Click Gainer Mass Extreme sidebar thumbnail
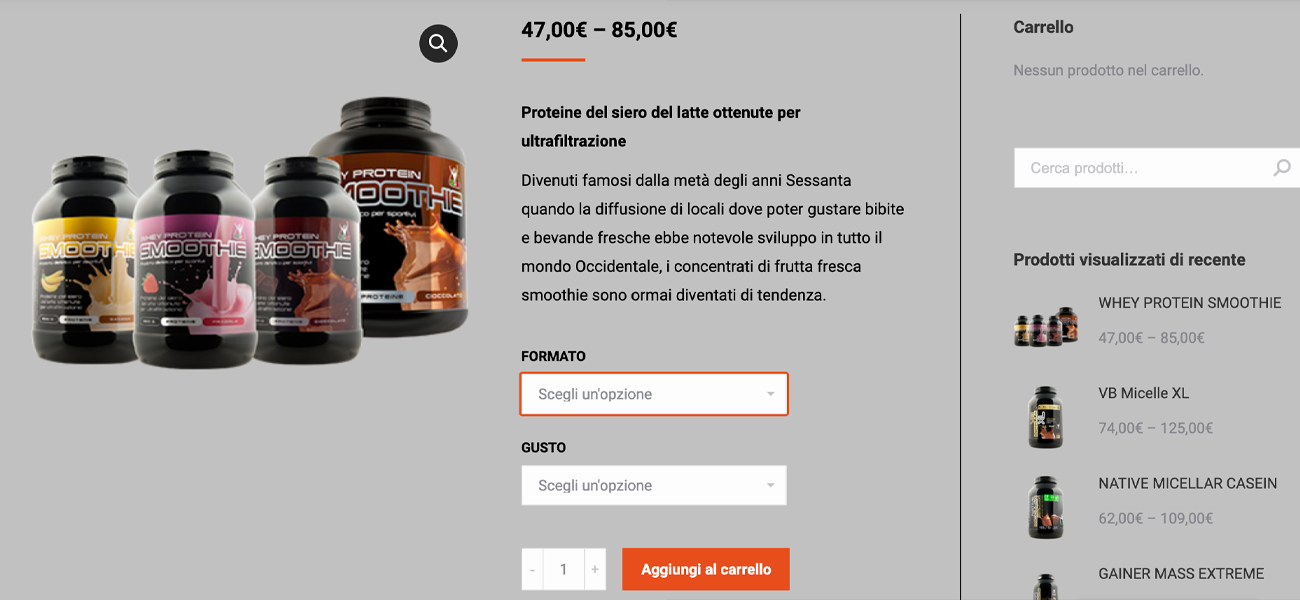Screen dimensions: 1300x600 [x=1046, y=585]
